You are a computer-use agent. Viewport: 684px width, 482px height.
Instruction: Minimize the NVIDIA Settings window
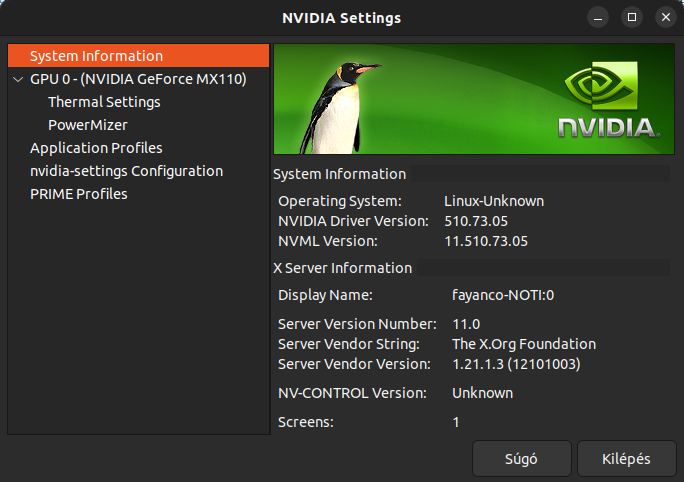(x=598, y=17)
